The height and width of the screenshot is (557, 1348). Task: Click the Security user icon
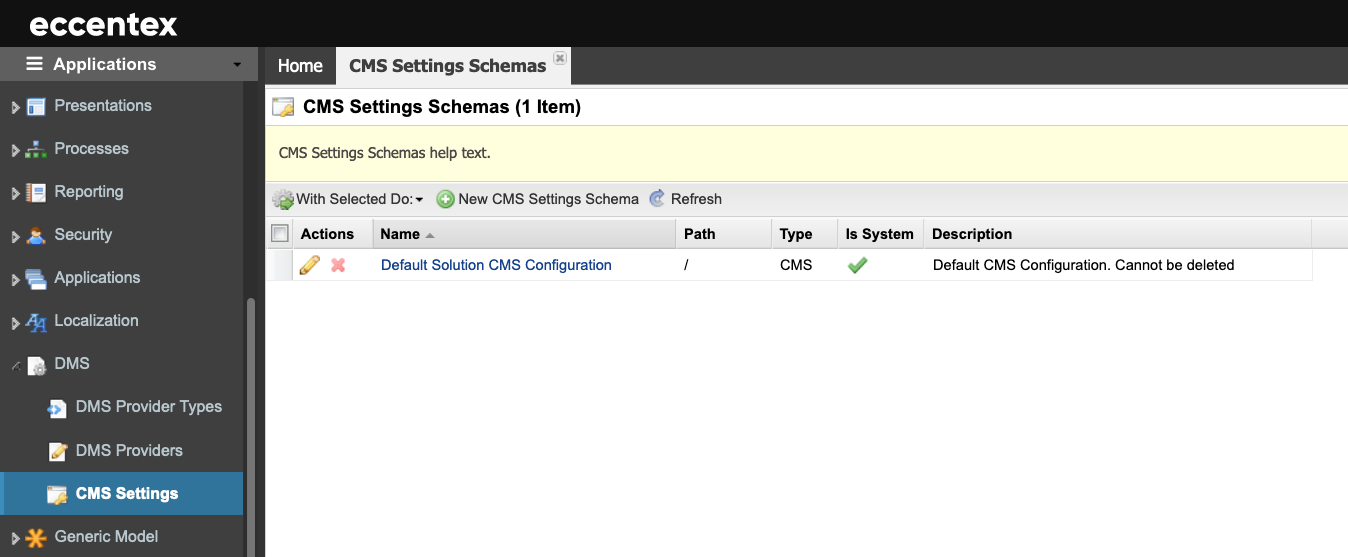coord(36,236)
